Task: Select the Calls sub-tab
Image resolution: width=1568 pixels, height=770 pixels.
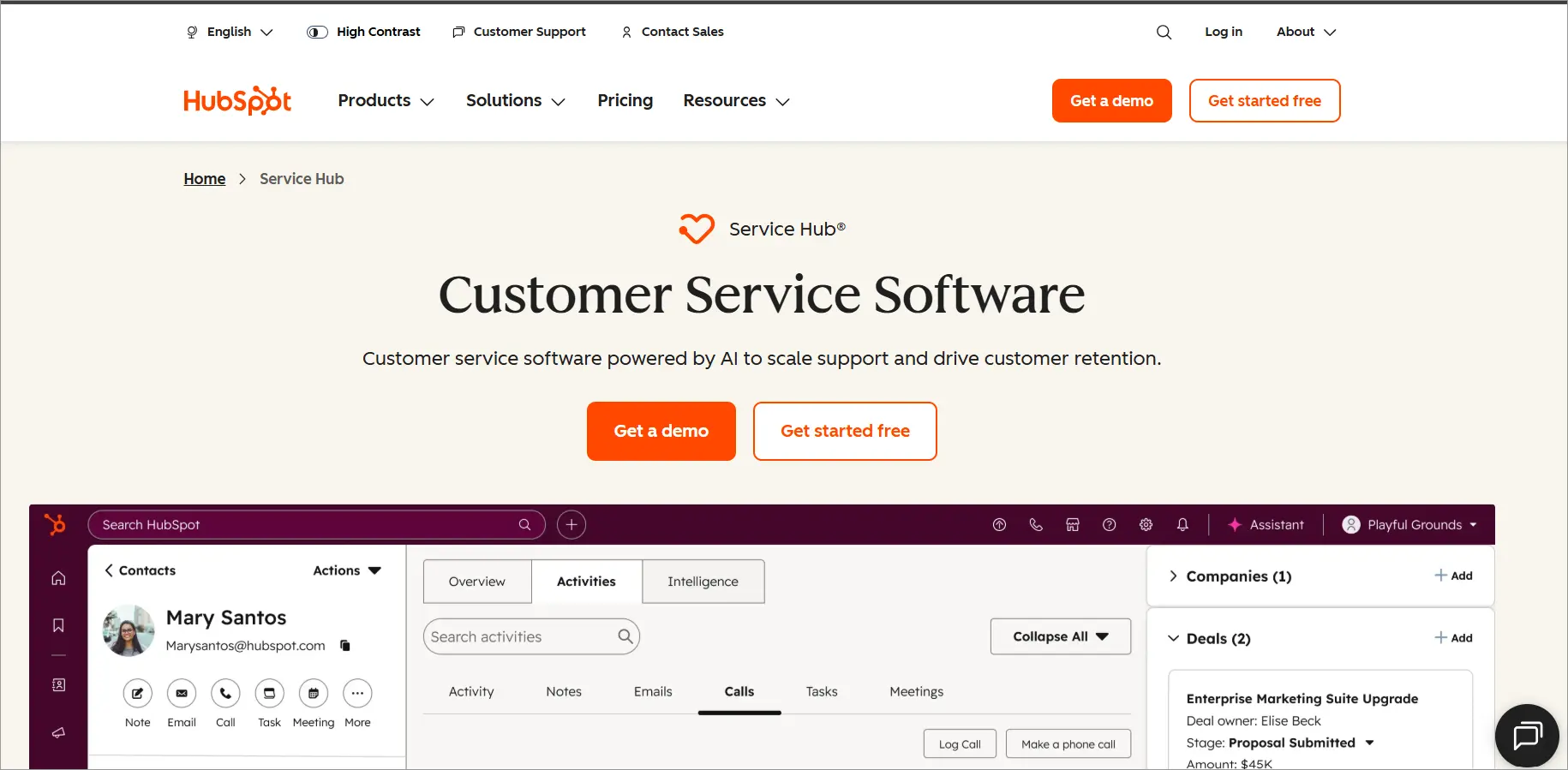Action: (x=739, y=691)
